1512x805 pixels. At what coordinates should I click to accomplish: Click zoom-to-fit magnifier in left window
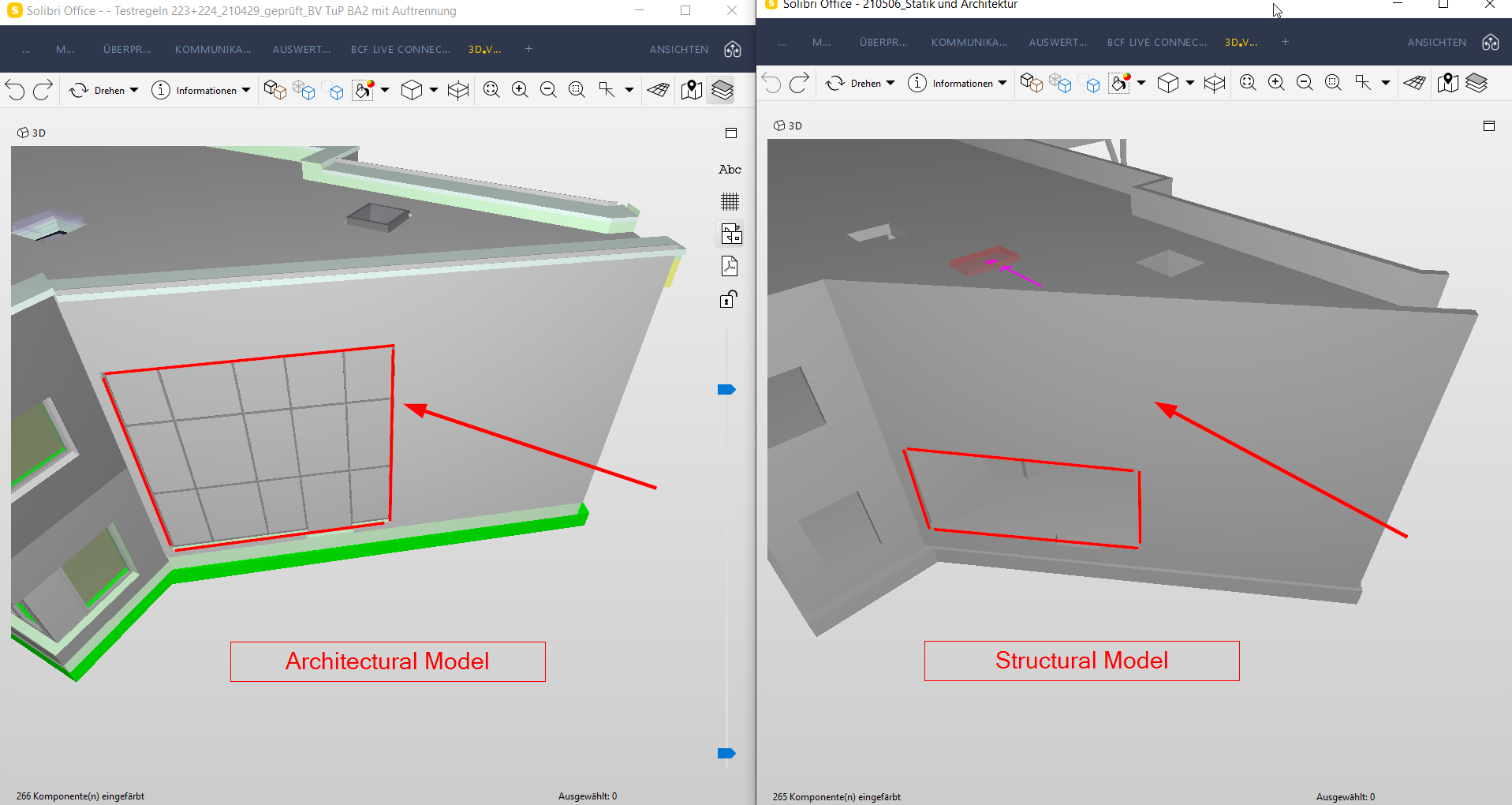click(491, 90)
